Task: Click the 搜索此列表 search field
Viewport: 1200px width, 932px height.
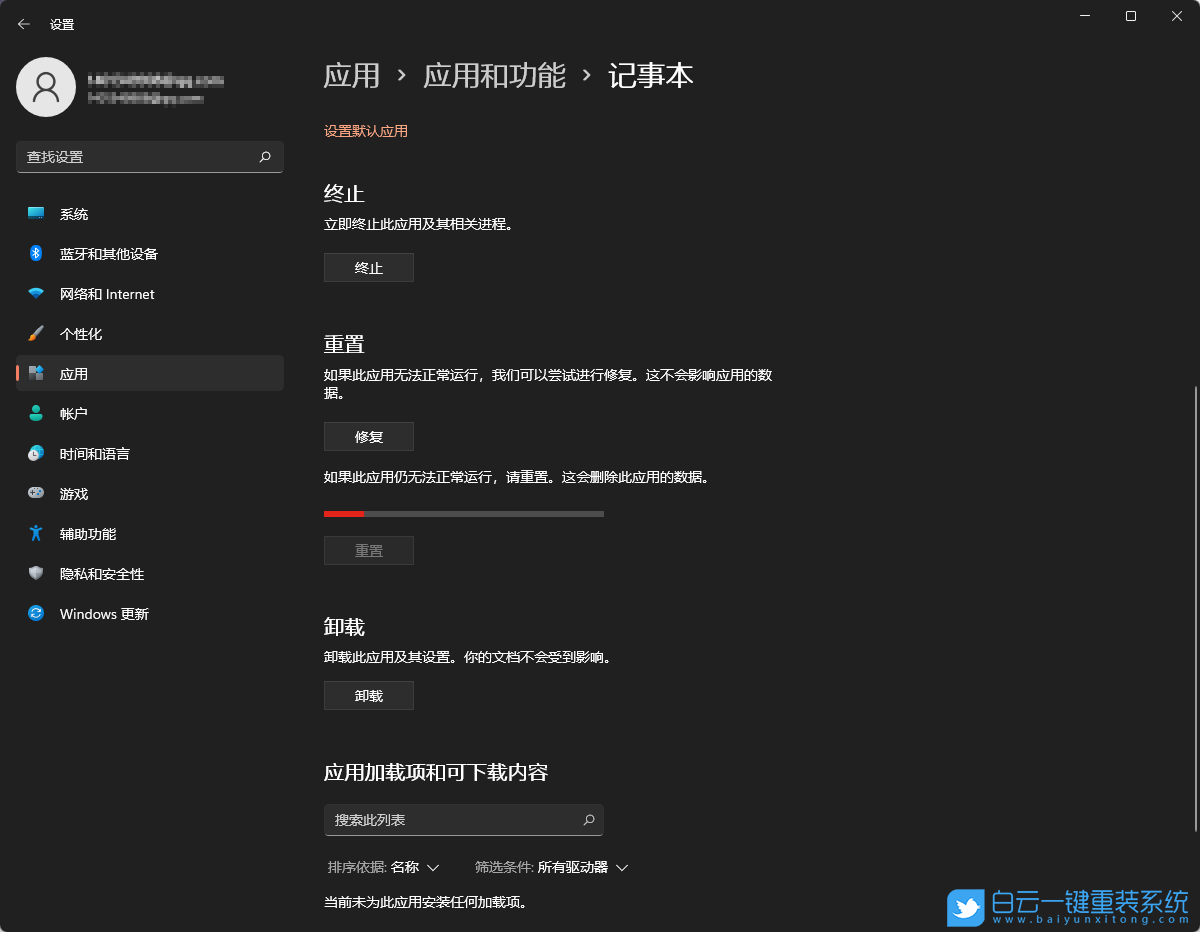Action: tap(463, 819)
